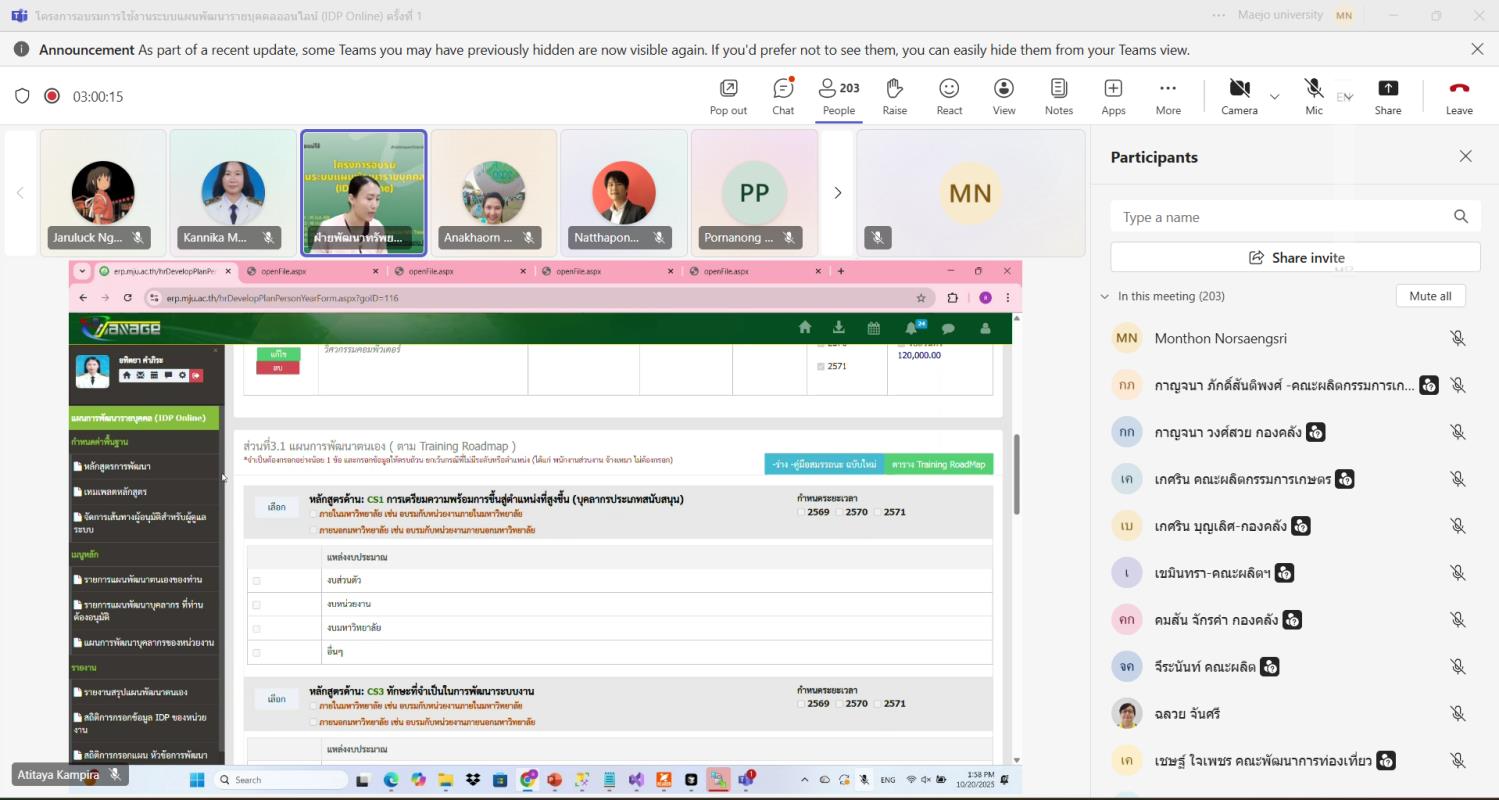Click the Mute all button
The image size is (1499, 800).
[1430, 296]
